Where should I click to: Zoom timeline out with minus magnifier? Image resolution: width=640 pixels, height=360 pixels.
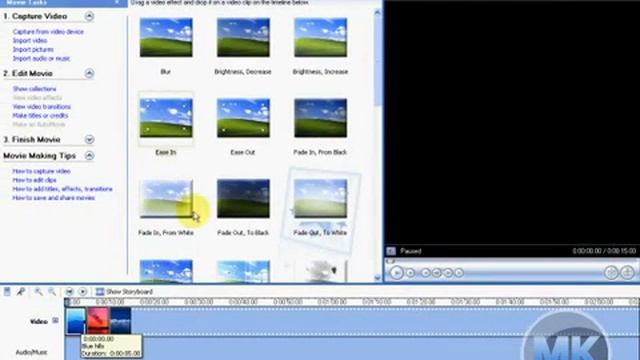coord(52,291)
